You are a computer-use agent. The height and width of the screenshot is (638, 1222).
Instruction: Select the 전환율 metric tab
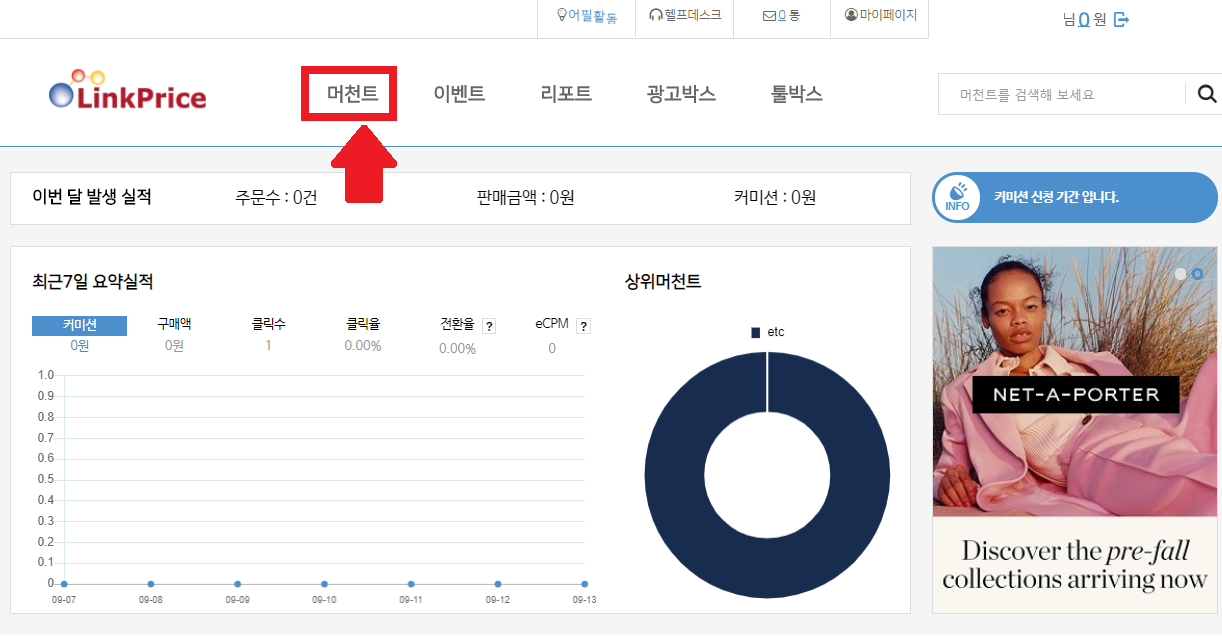(x=457, y=325)
